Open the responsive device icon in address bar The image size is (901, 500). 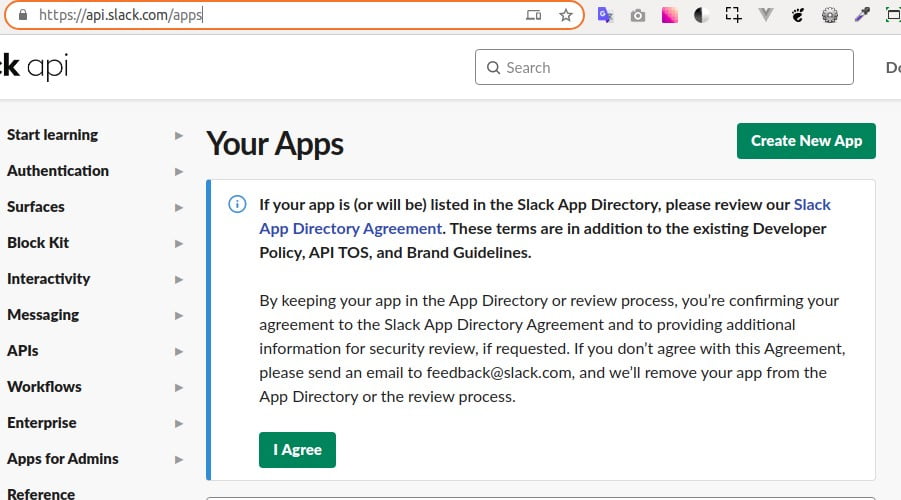pyautogui.click(x=534, y=15)
